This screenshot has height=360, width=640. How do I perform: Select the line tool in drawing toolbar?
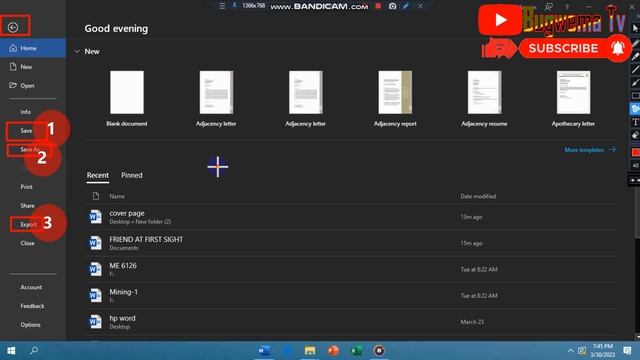tap(635, 69)
